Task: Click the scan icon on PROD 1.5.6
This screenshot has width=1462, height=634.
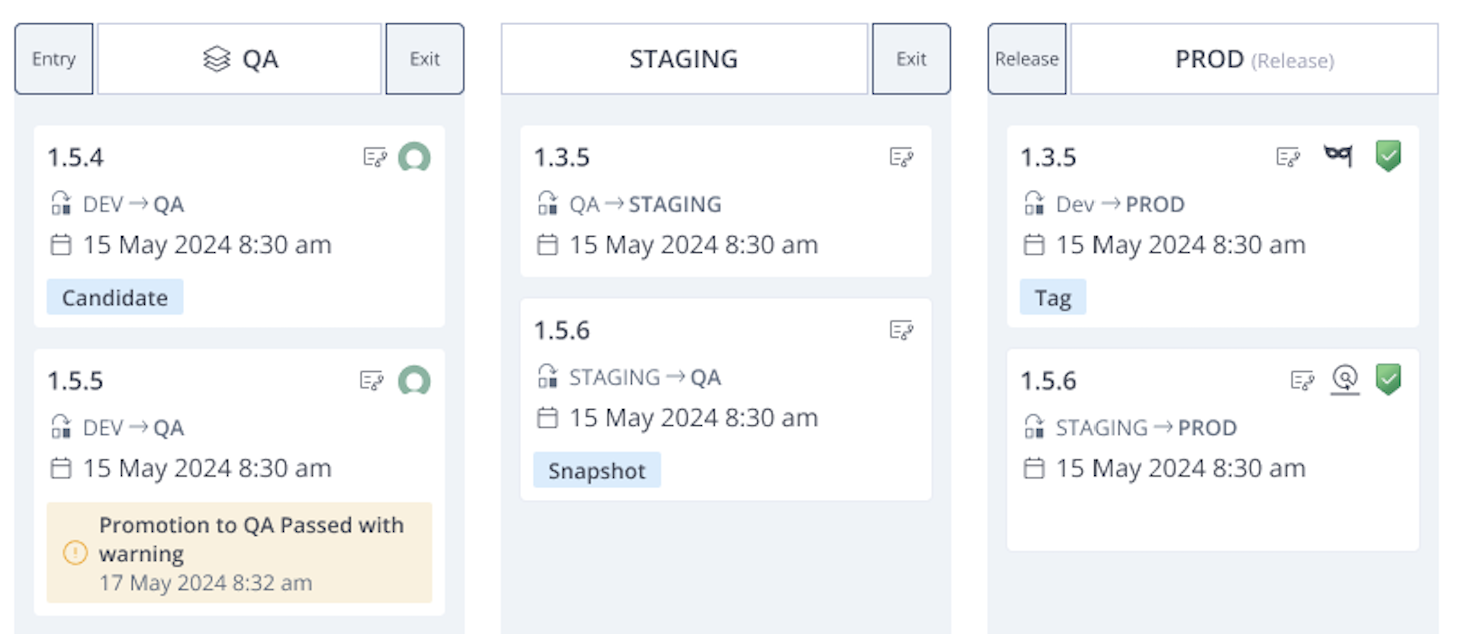Action: point(1345,379)
